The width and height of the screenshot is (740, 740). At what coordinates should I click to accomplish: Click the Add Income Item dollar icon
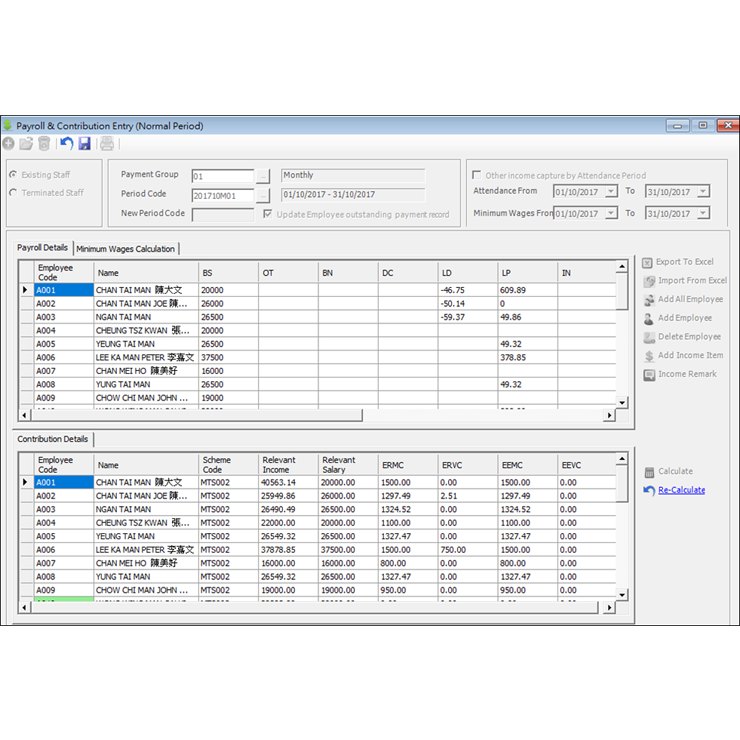click(649, 356)
